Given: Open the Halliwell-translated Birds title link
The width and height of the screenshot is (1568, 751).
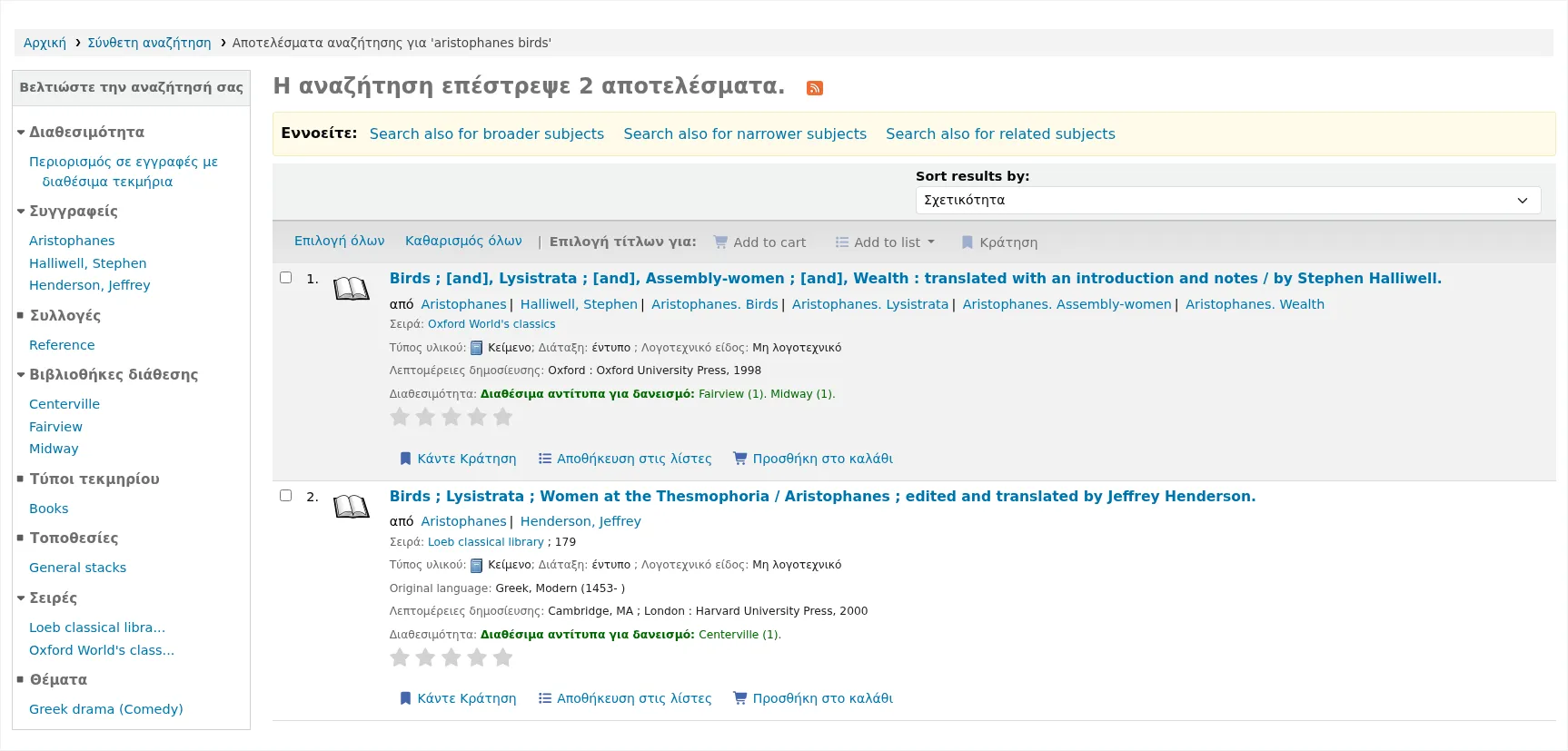Looking at the screenshot, I should (x=915, y=278).
